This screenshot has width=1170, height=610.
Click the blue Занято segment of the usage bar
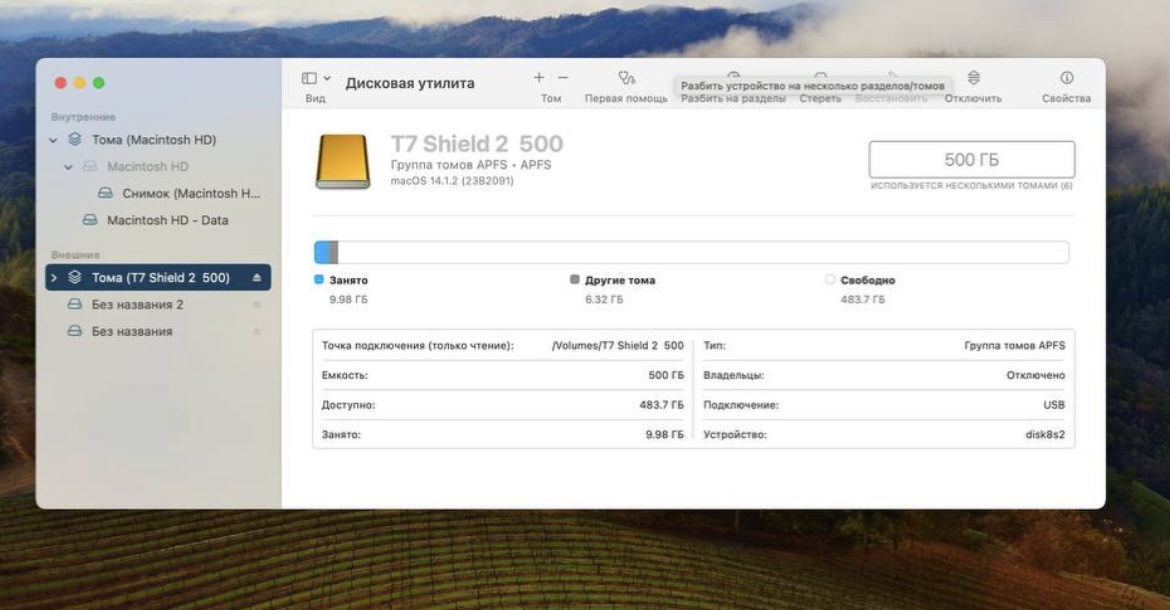pyautogui.click(x=322, y=252)
